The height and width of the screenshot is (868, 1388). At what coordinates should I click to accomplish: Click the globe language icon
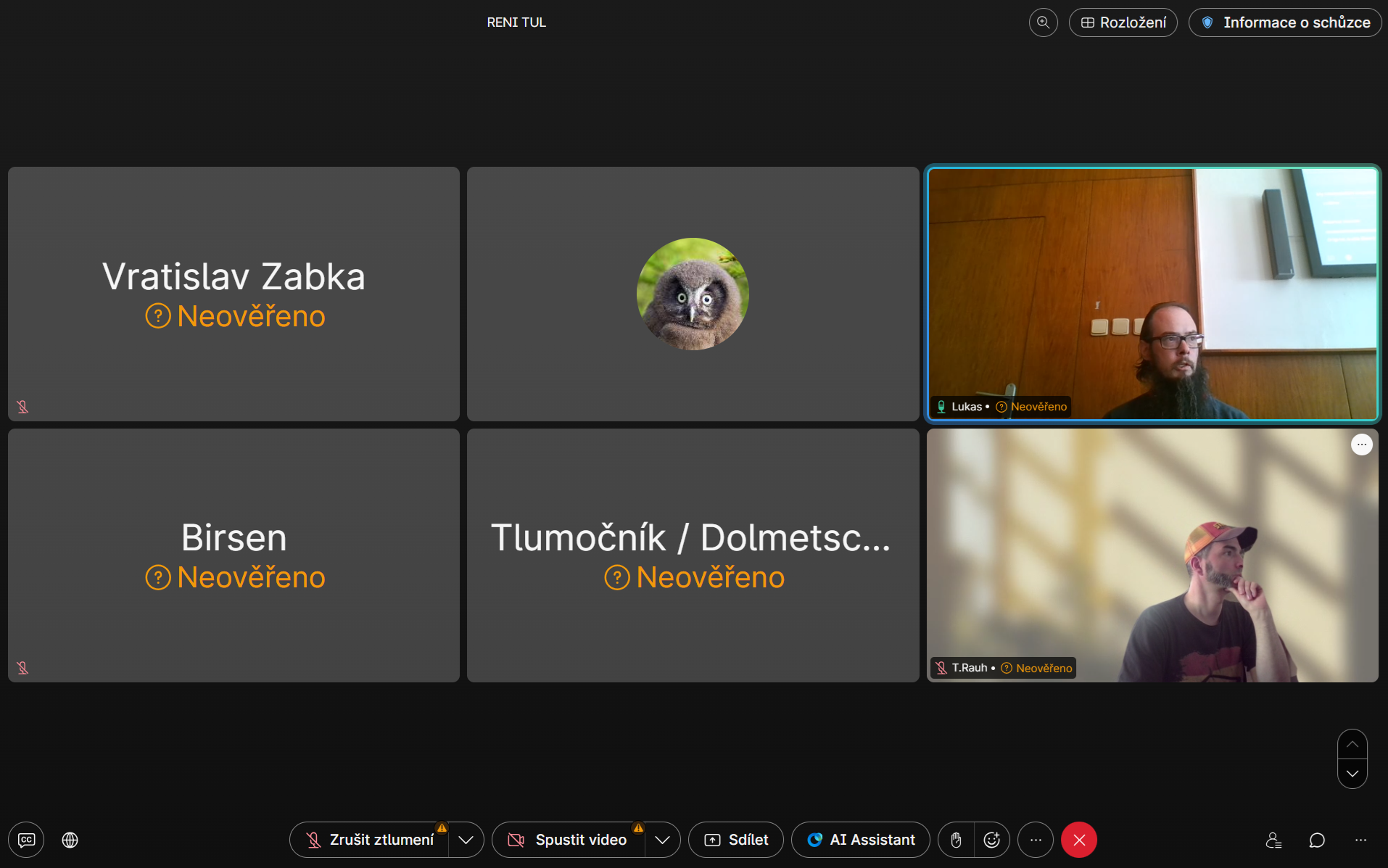point(70,840)
